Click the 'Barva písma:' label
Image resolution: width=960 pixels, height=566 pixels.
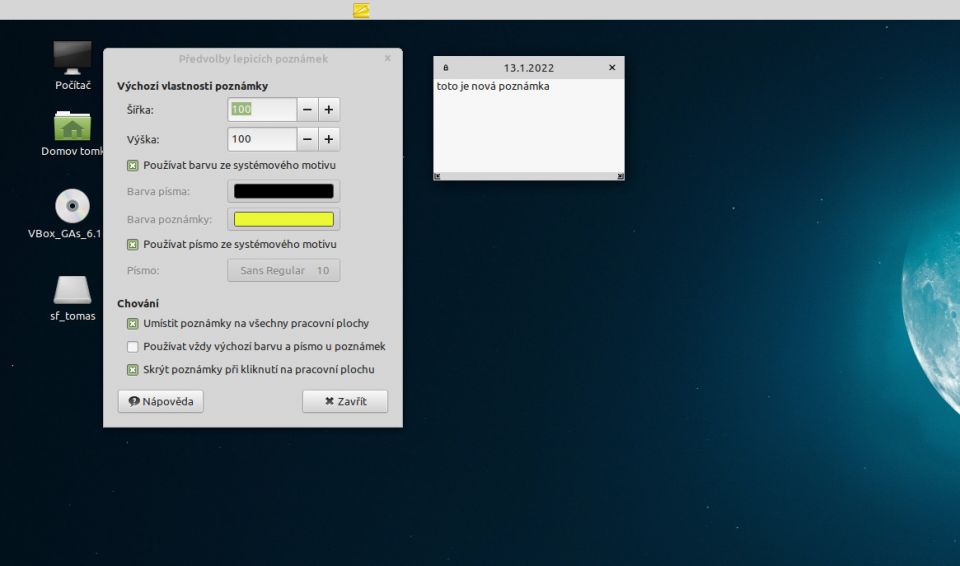tap(158, 192)
